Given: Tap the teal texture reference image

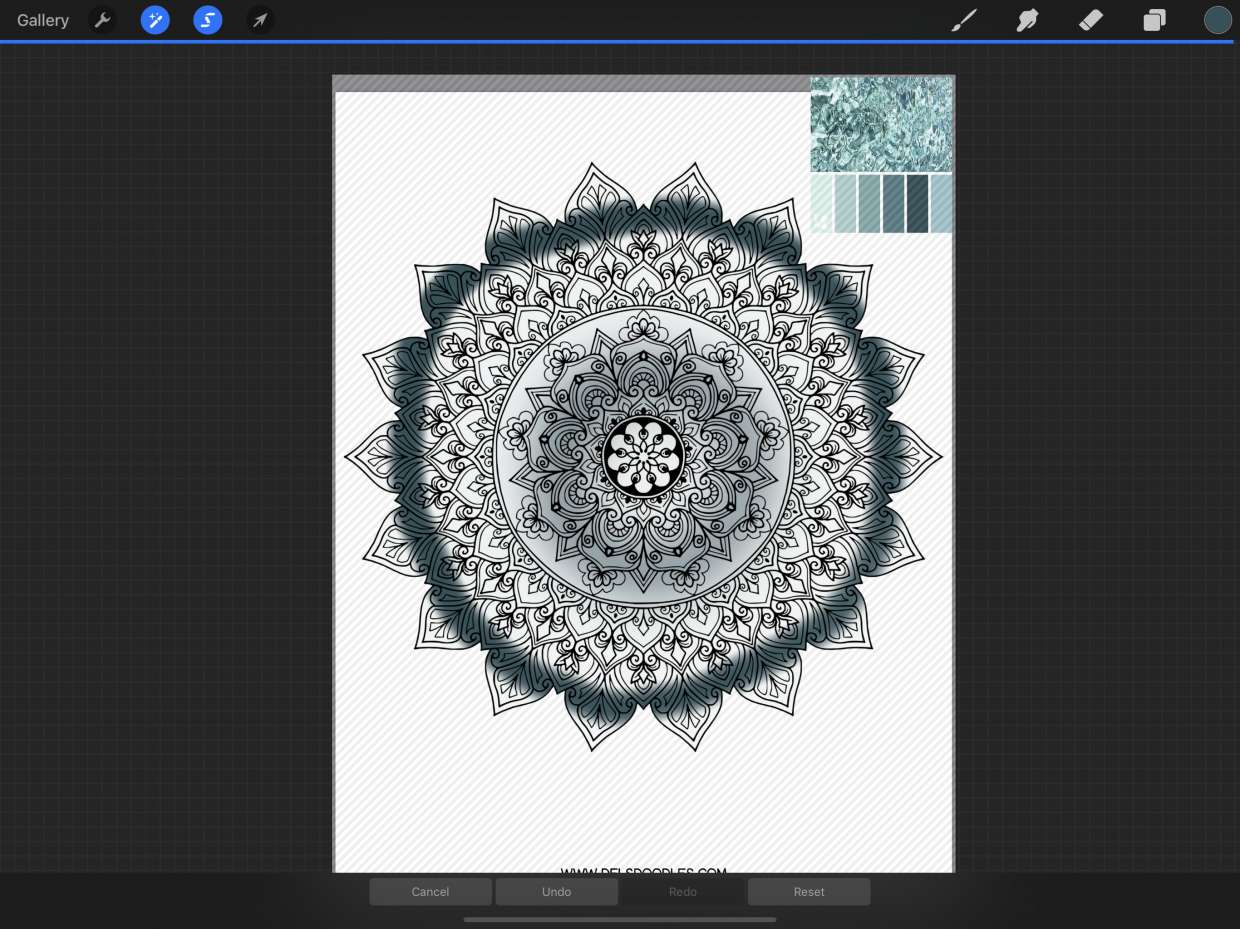Looking at the screenshot, I should coord(881,124).
